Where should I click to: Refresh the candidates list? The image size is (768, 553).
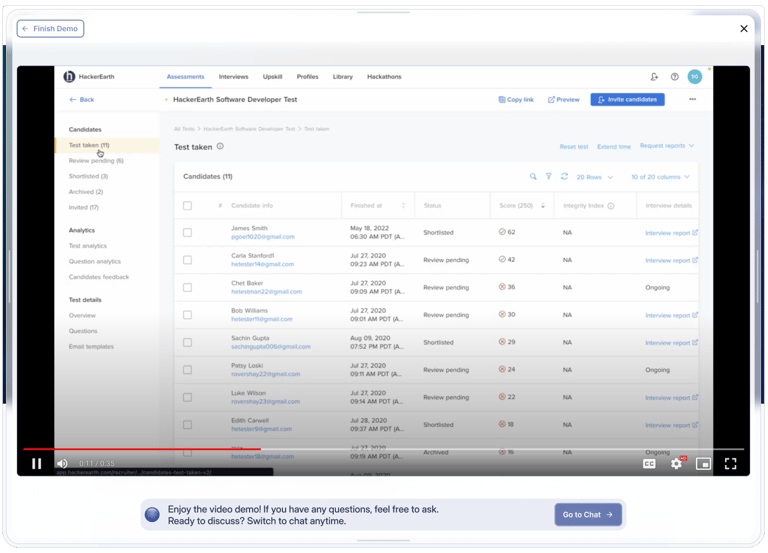564,177
